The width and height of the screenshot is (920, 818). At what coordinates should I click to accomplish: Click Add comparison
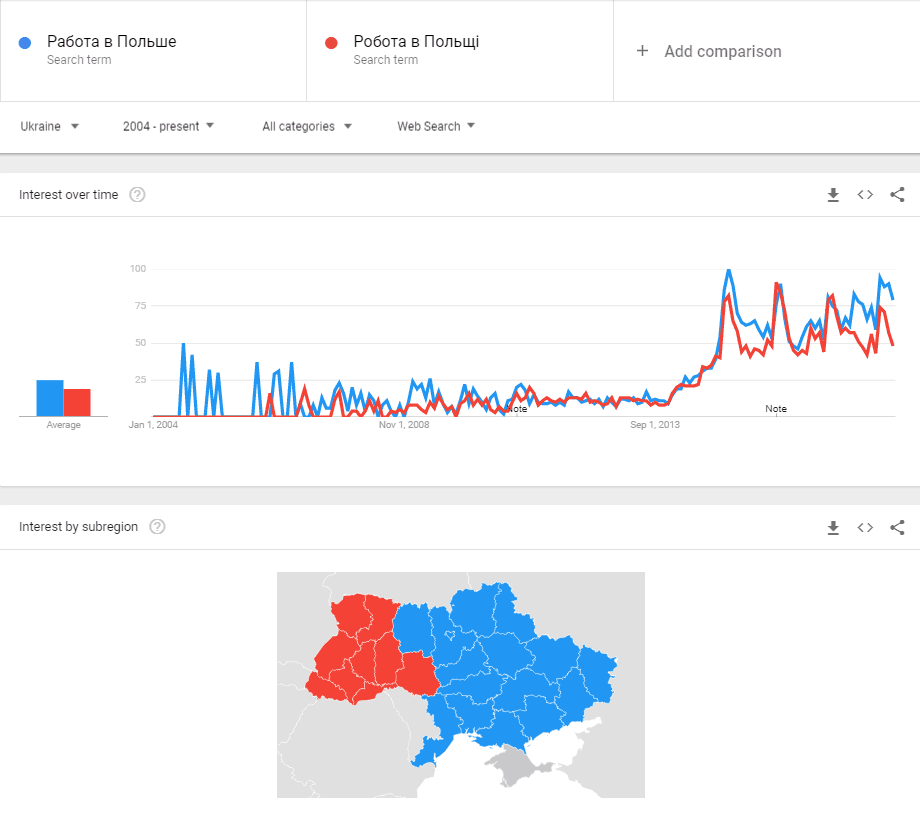pos(710,51)
